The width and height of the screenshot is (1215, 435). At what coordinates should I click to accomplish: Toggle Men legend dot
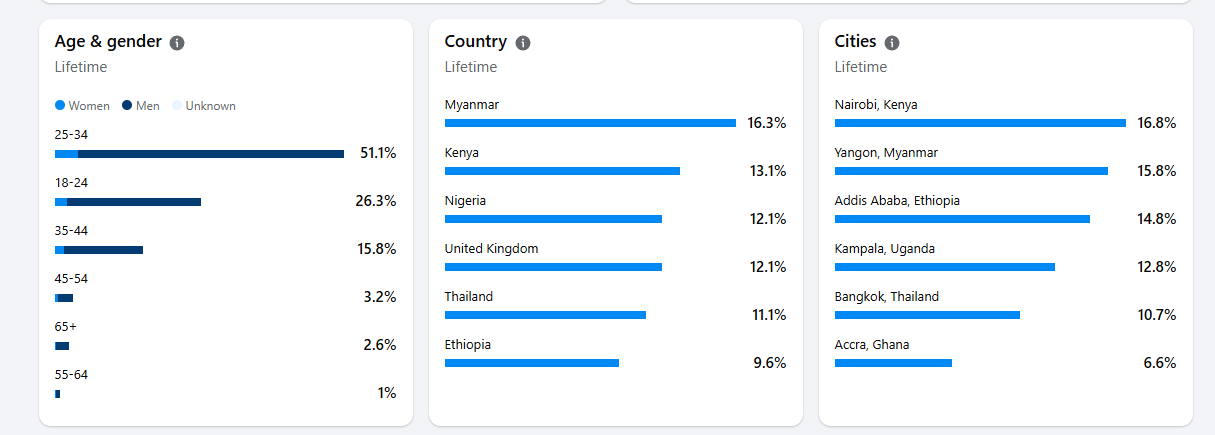click(x=127, y=106)
